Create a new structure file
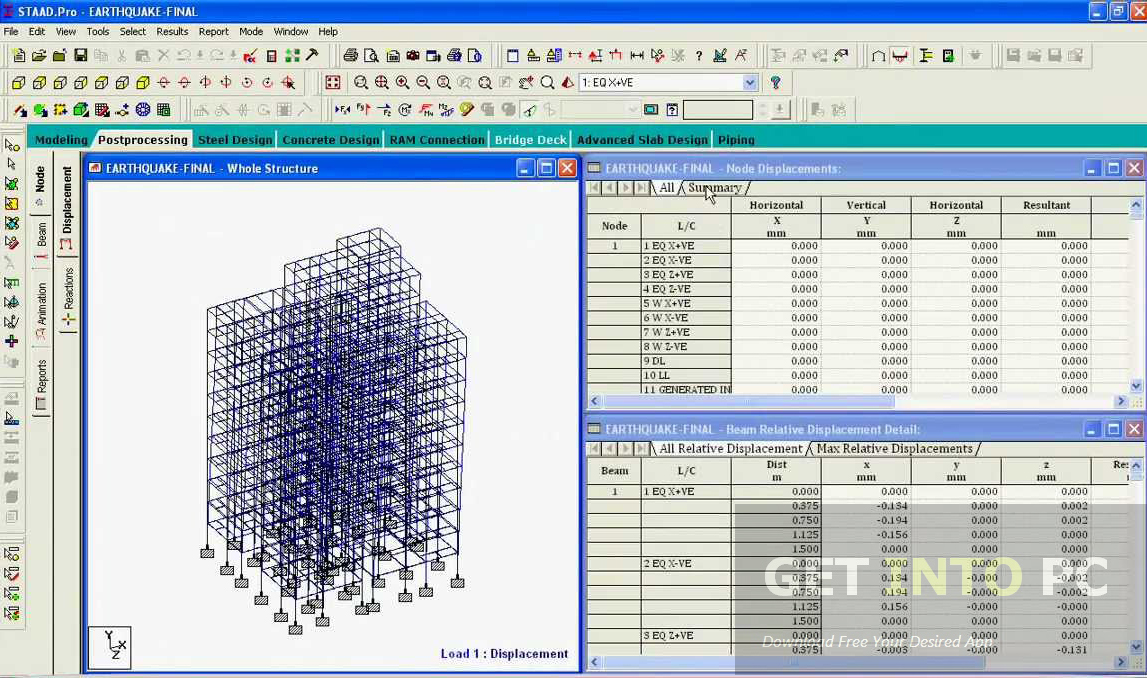This screenshot has height=678, width=1147. (x=18, y=56)
